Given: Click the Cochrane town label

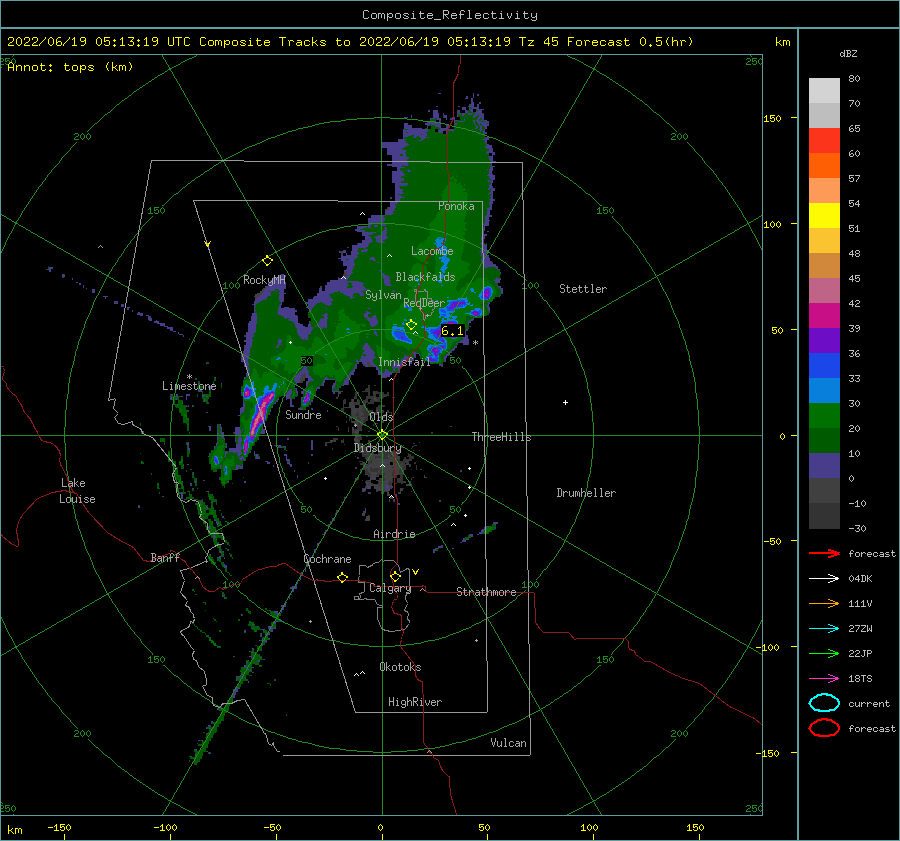Looking at the screenshot, I should [x=327, y=559].
